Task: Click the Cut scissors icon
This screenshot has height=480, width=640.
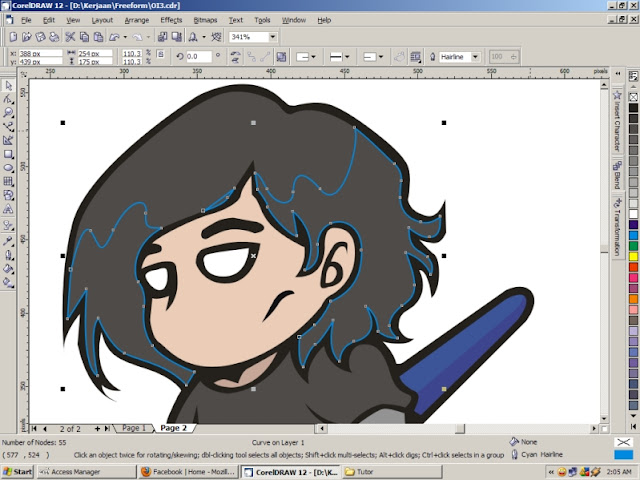Action: 70,37
